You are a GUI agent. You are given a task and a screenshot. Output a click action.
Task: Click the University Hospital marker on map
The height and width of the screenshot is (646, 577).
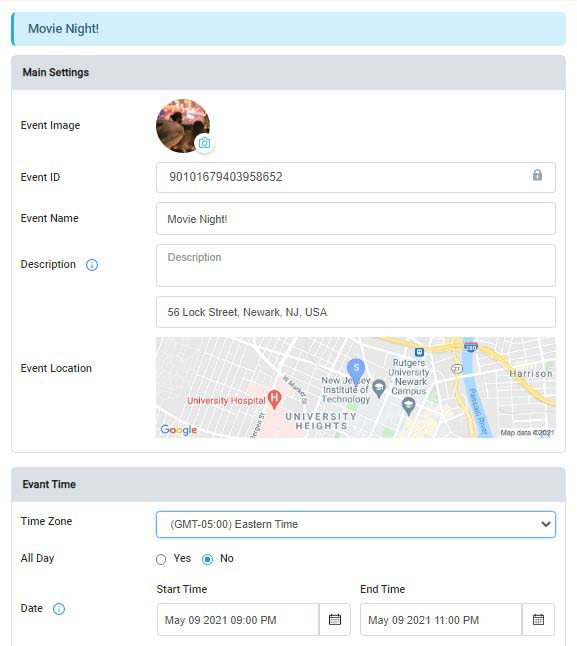click(274, 399)
